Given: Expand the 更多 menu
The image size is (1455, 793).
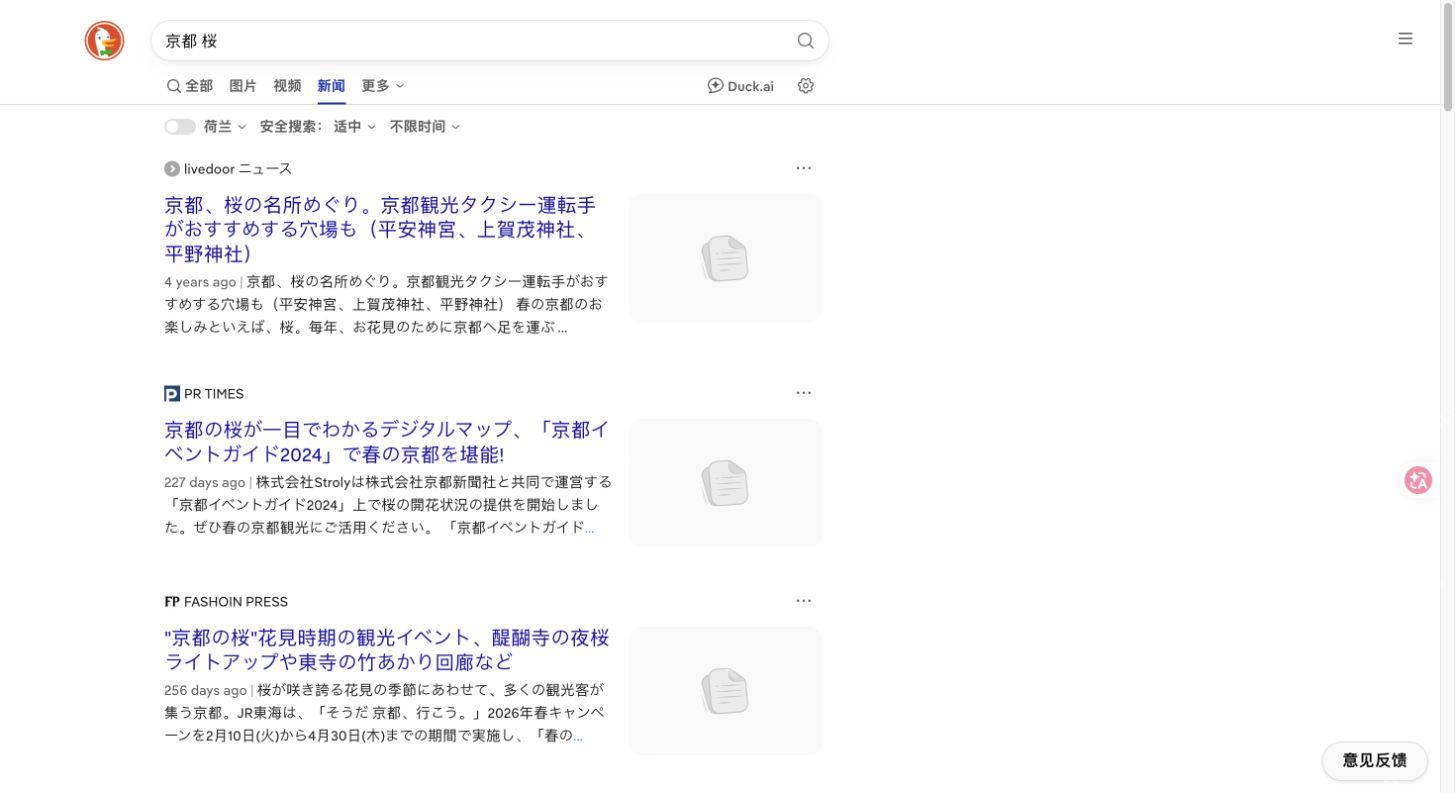Looking at the screenshot, I should [x=383, y=86].
